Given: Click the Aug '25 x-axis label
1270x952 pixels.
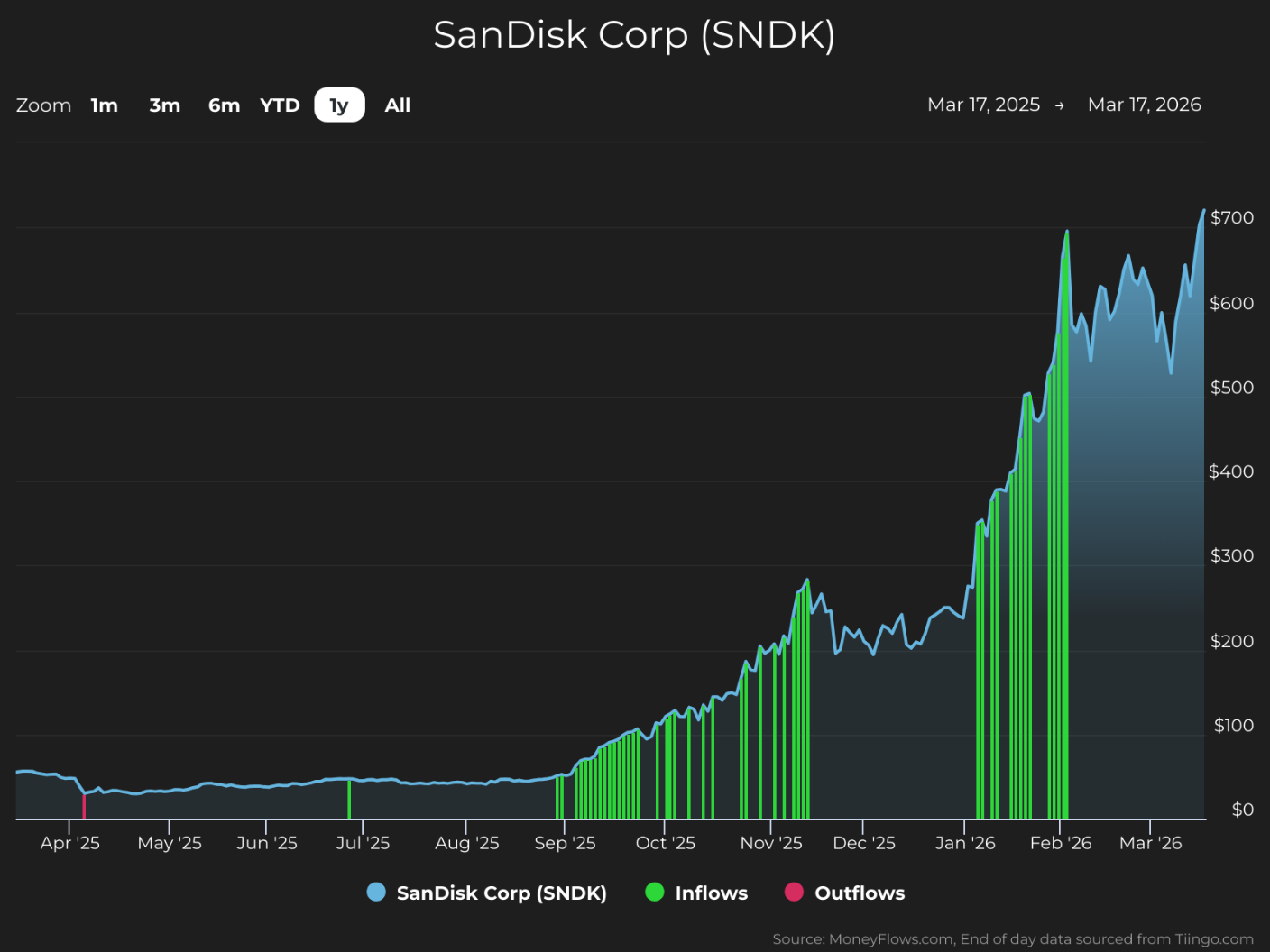Looking at the screenshot, I should tap(467, 843).
